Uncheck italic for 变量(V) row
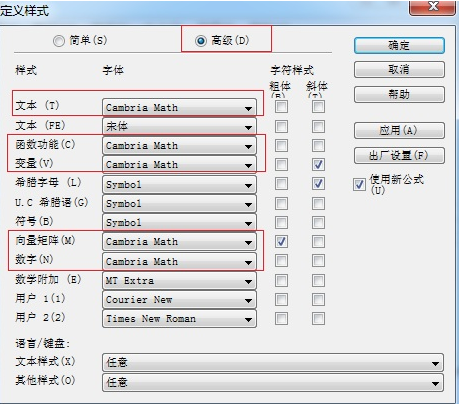 [318, 164]
